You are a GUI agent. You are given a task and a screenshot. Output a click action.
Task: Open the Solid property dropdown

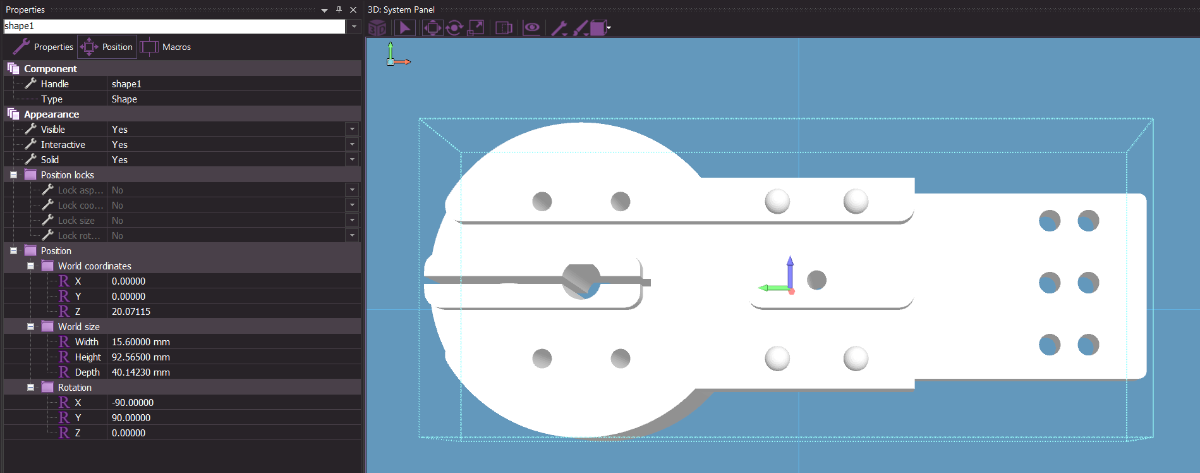[x=352, y=160]
